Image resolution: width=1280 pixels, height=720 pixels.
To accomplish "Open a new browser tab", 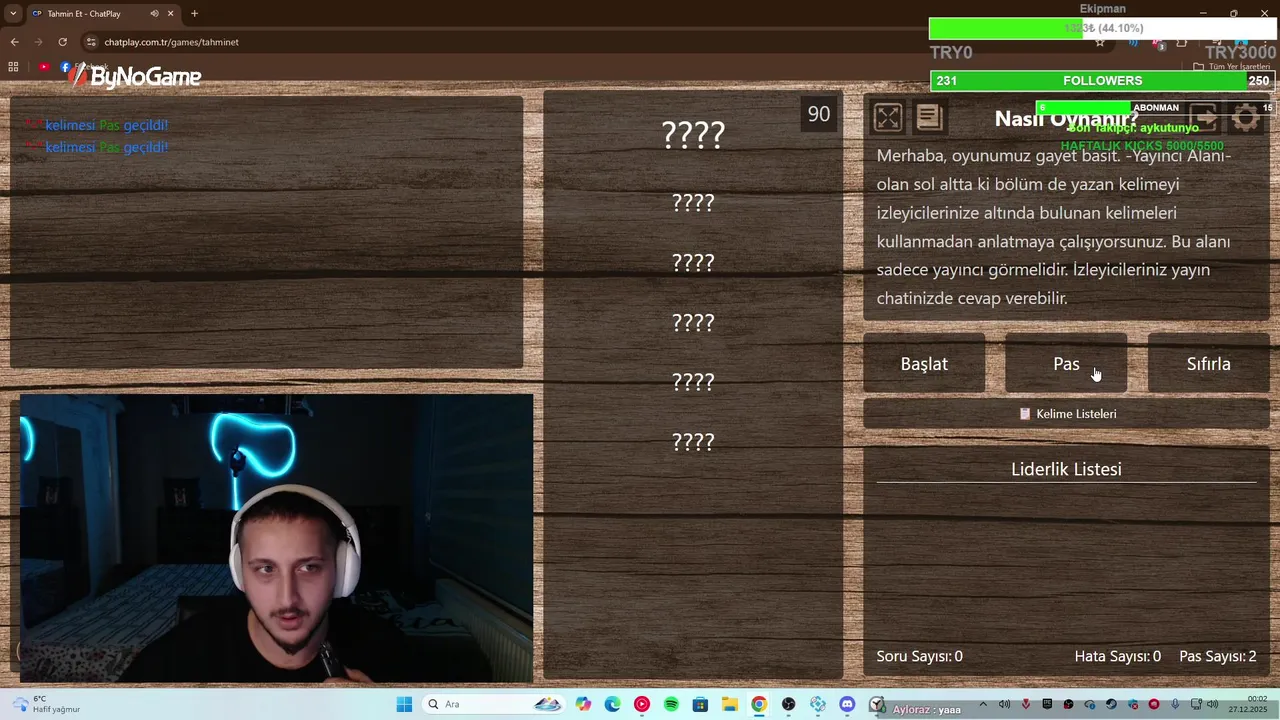I will point(194,14).
